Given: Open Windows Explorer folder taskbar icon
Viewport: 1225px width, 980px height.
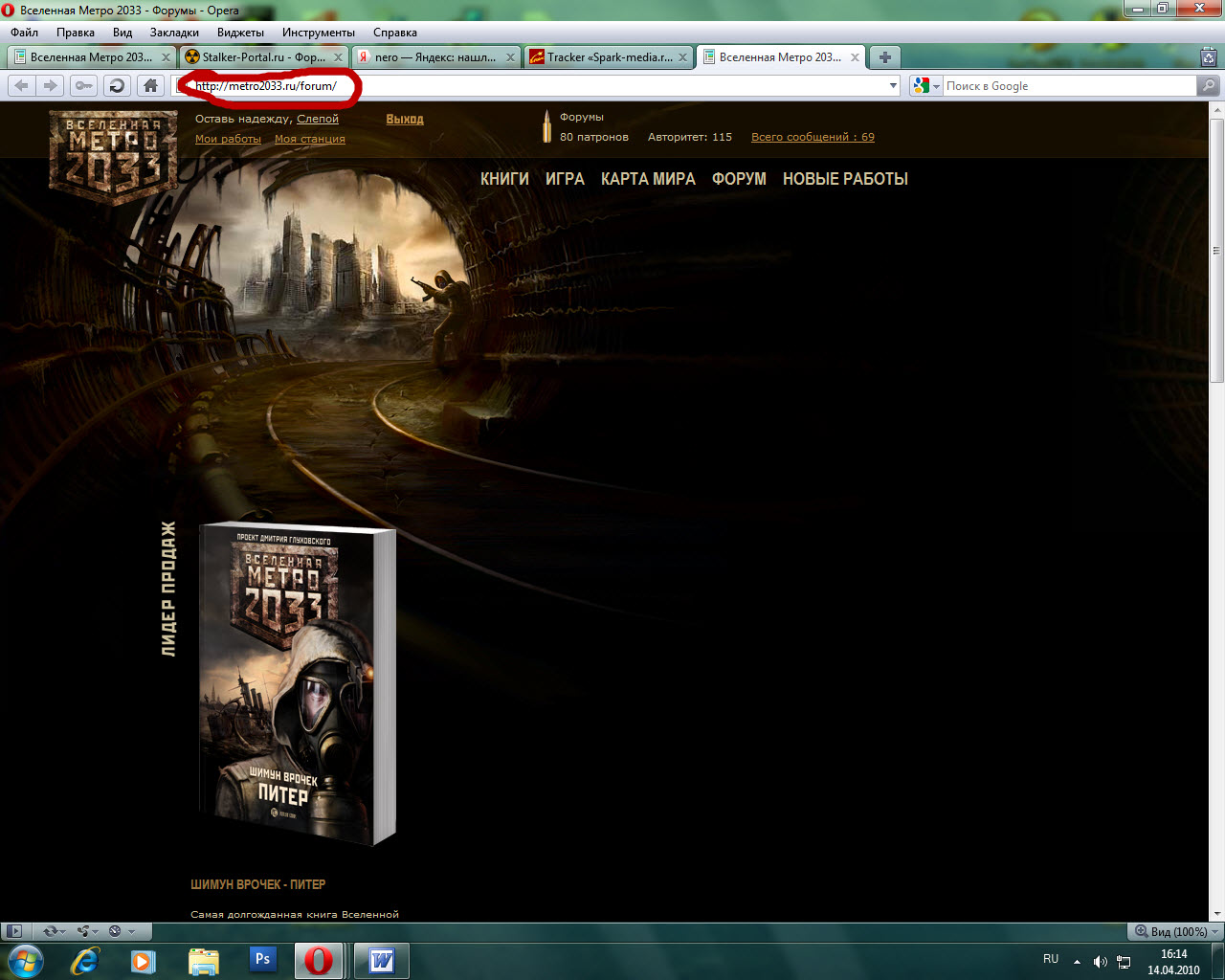Looking at the screenshot, I should [x=203, y=961].
